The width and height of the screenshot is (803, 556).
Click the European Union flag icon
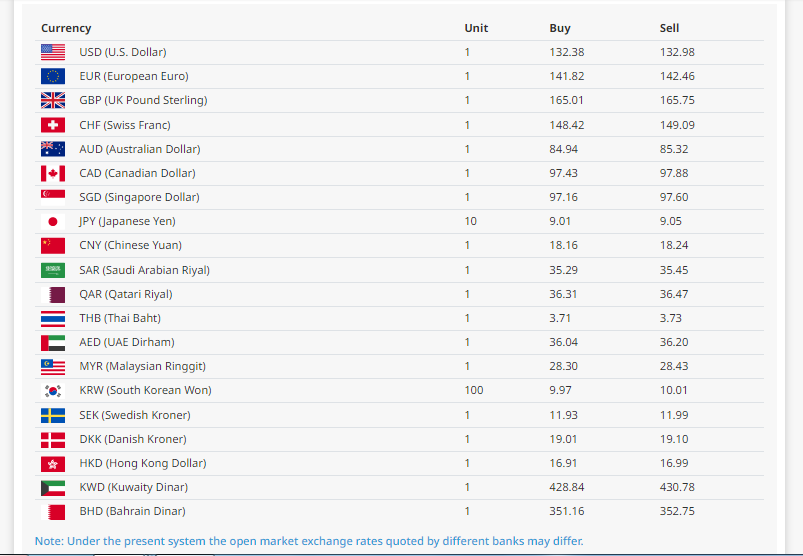[x=53, y=76]
